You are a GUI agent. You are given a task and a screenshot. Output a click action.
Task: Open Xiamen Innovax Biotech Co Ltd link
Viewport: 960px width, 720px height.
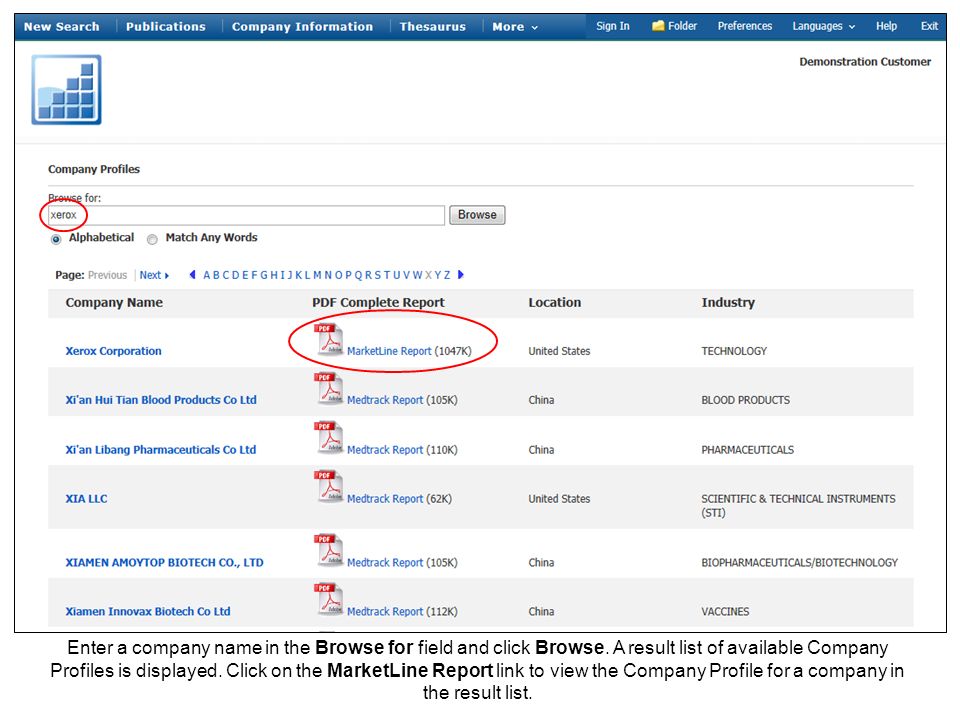(148, 611)
